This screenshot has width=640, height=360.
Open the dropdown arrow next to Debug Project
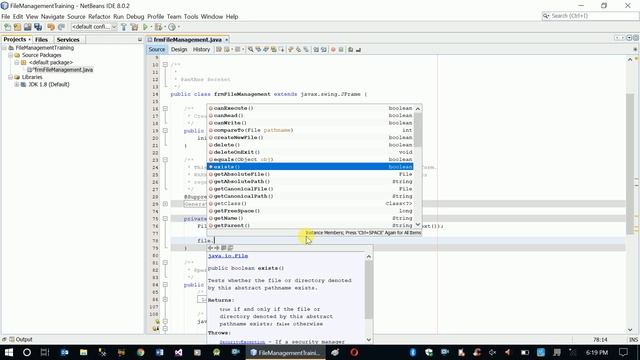(164, 27)
